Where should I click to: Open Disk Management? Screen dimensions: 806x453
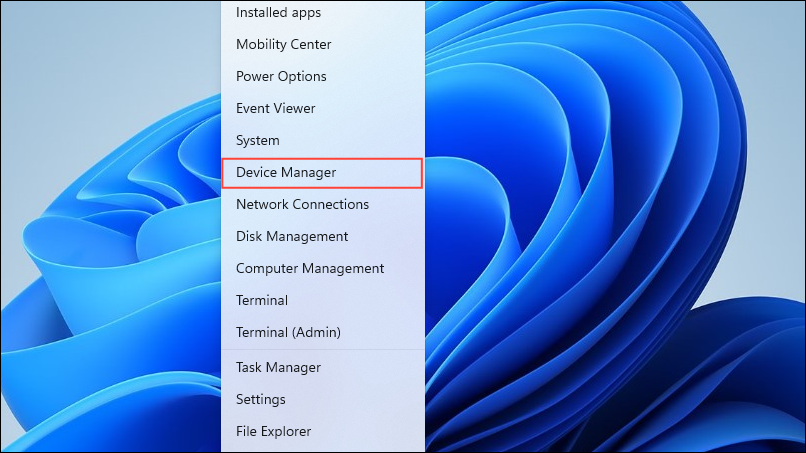323,236
